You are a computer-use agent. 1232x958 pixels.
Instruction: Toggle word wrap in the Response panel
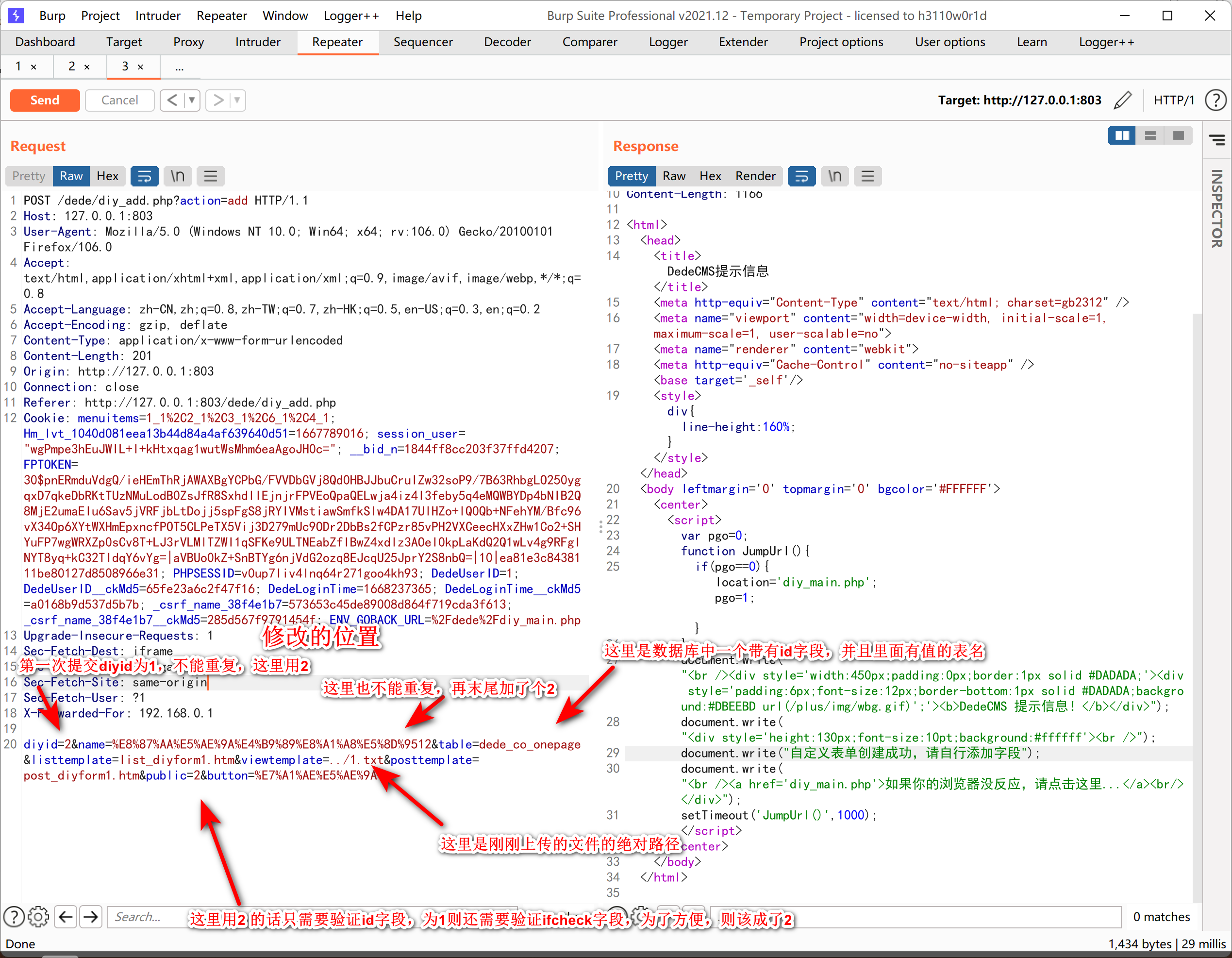click(x=801, y=176)
